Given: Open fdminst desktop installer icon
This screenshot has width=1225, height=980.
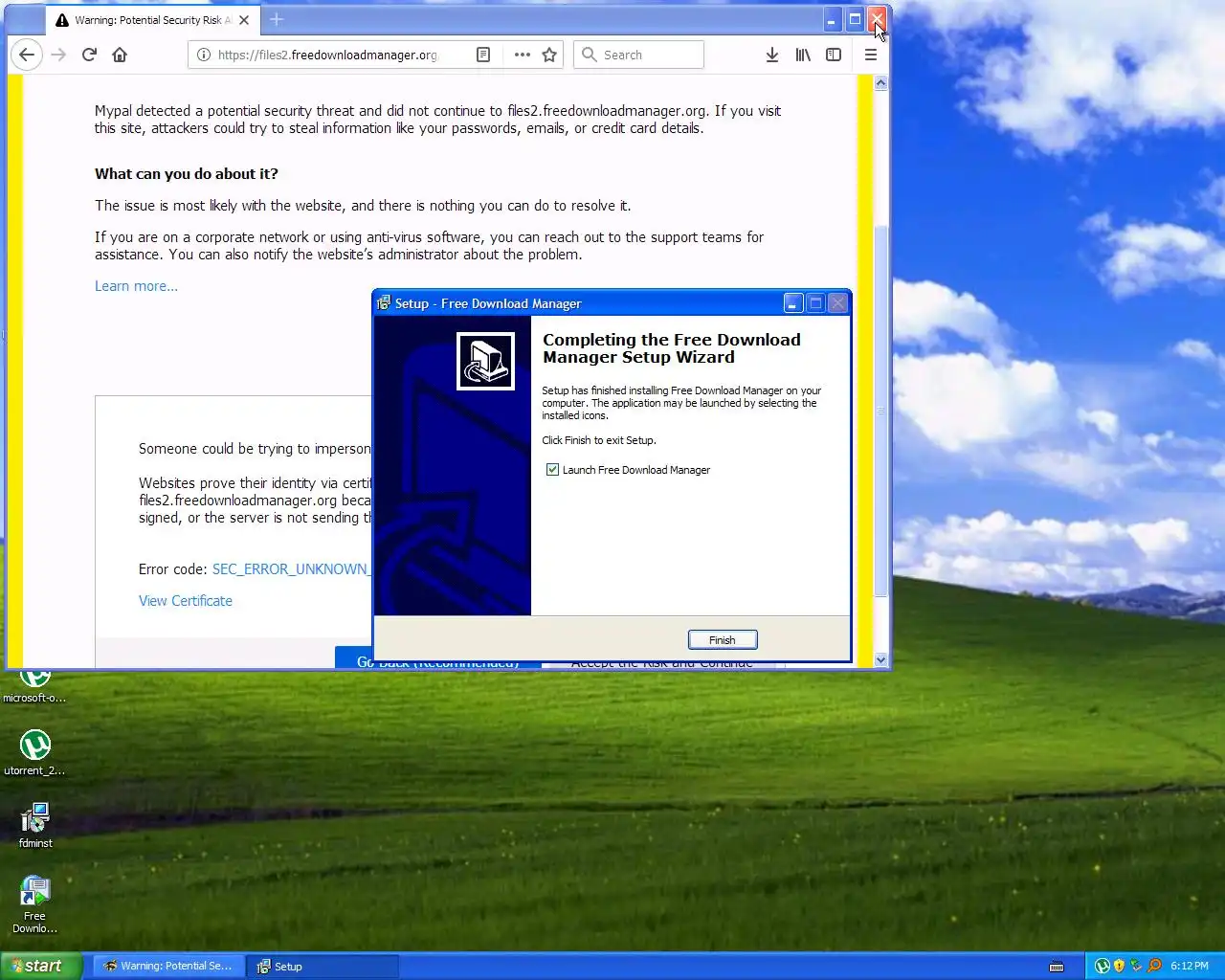Looking at the screenshot, I should pos(34,825).
